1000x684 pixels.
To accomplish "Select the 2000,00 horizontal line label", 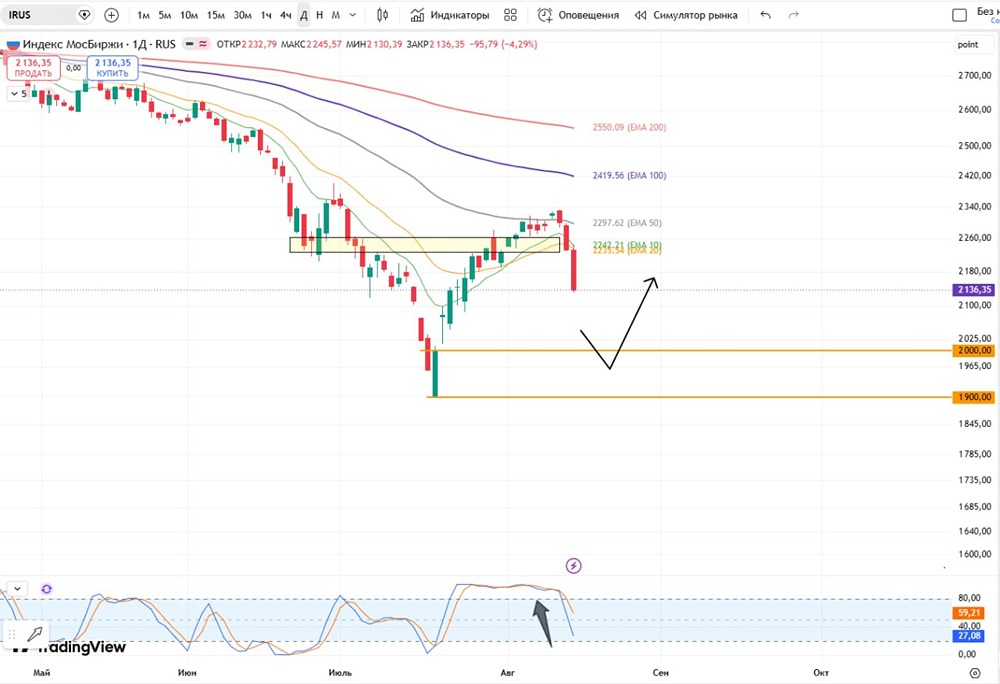I will point(974,351).
